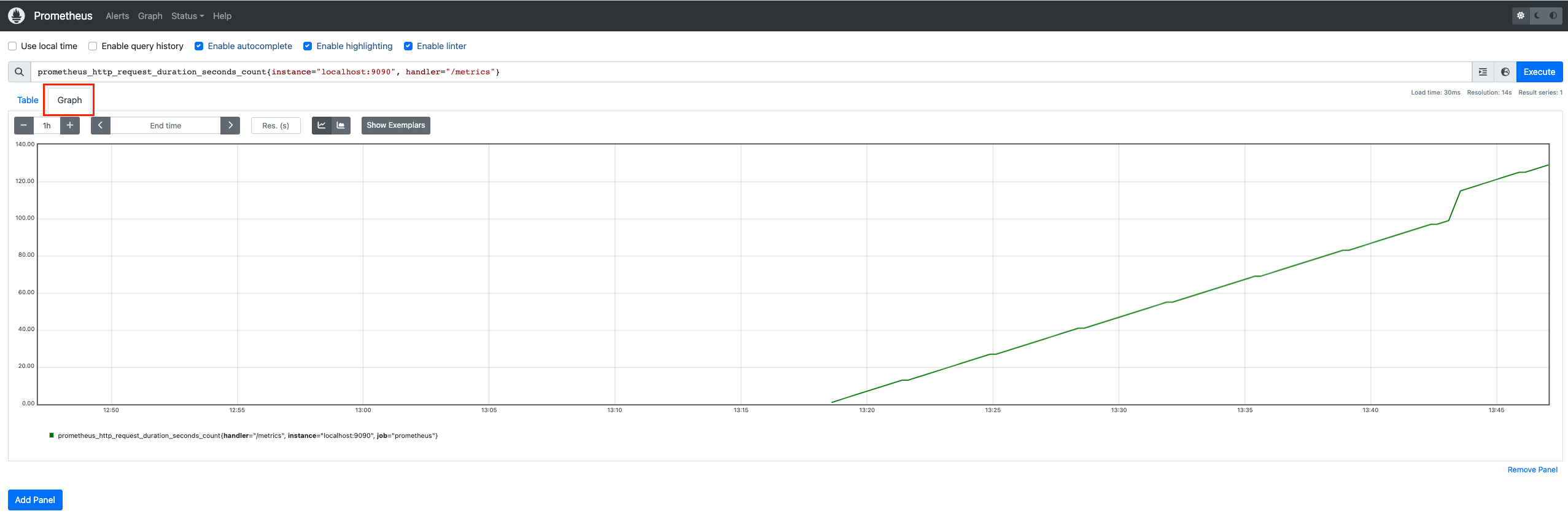Open the Alerts page in navbar
The image size is (1568, 519).
117,16
